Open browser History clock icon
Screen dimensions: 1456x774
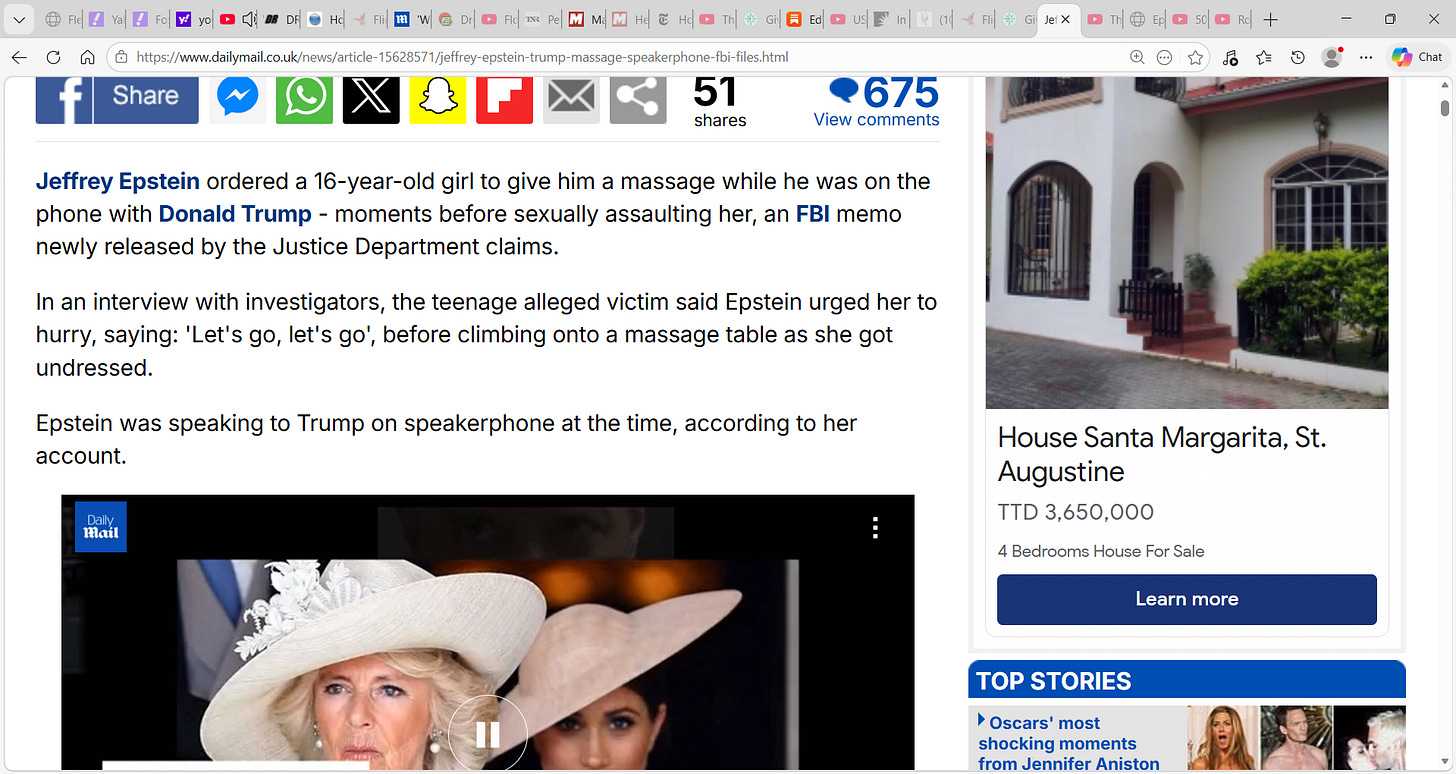(1298, 57)
